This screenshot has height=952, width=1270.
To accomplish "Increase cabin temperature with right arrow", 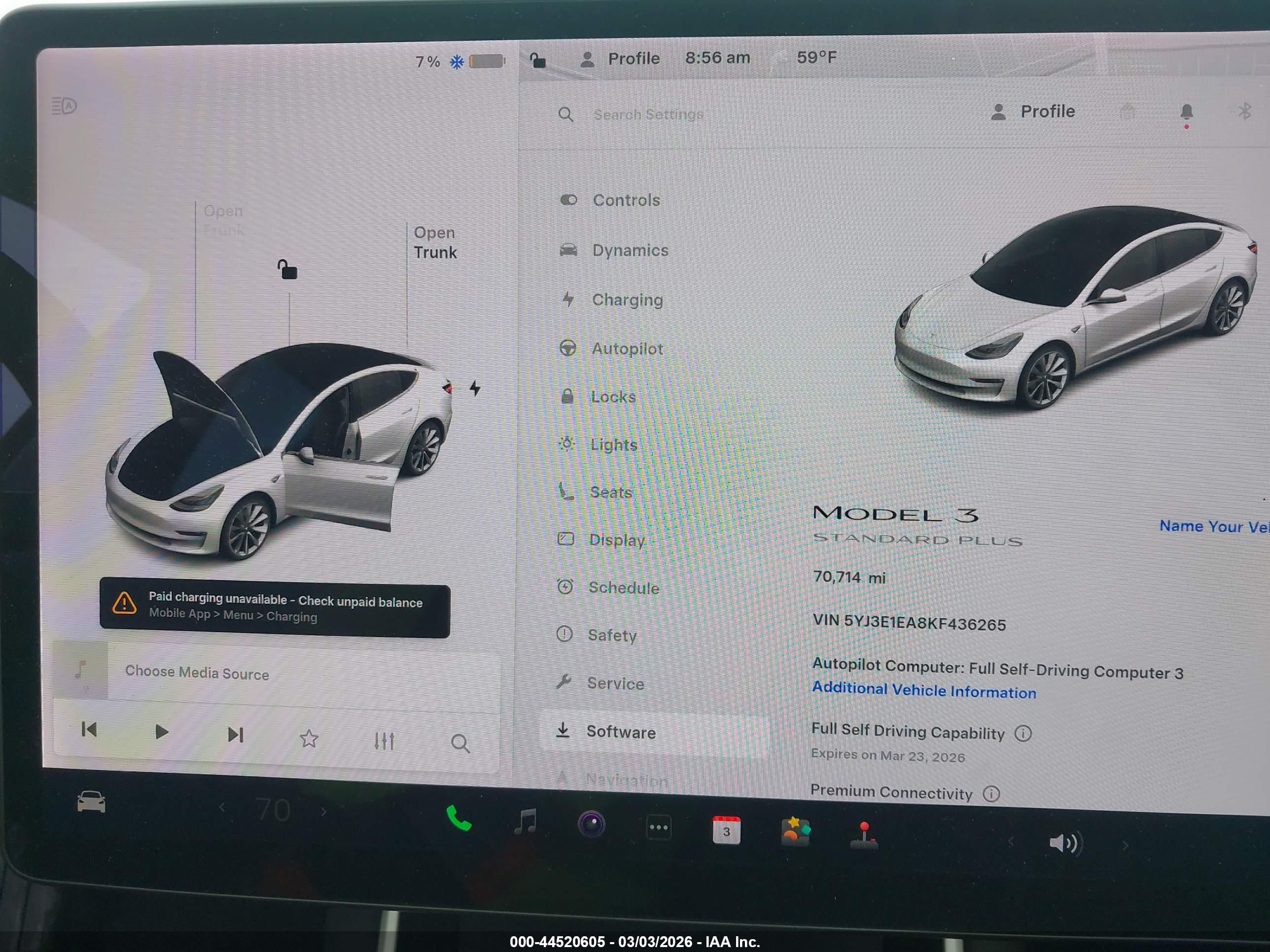I will pos(324,812).
